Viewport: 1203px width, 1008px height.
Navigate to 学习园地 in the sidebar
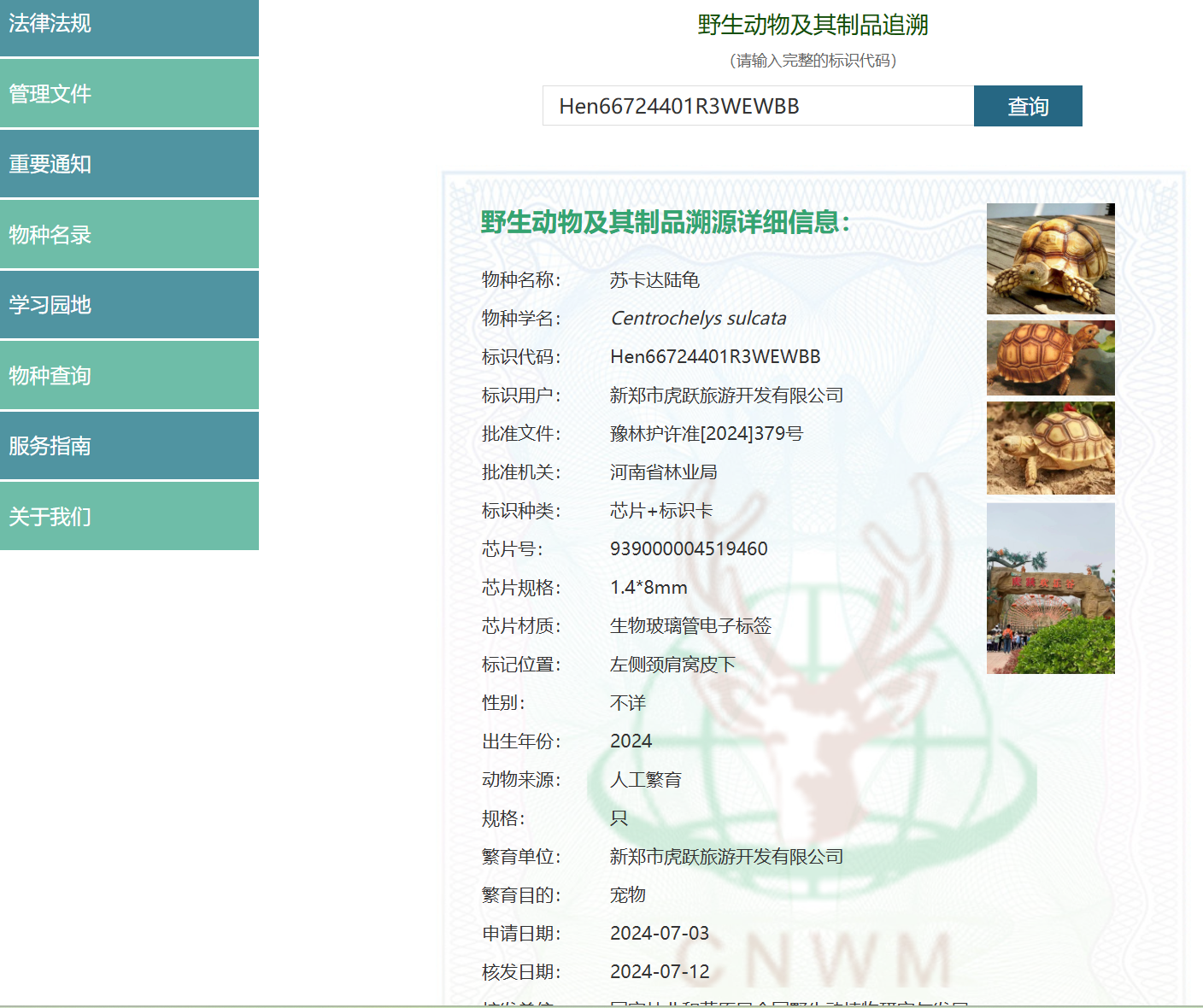click(129, 305)
